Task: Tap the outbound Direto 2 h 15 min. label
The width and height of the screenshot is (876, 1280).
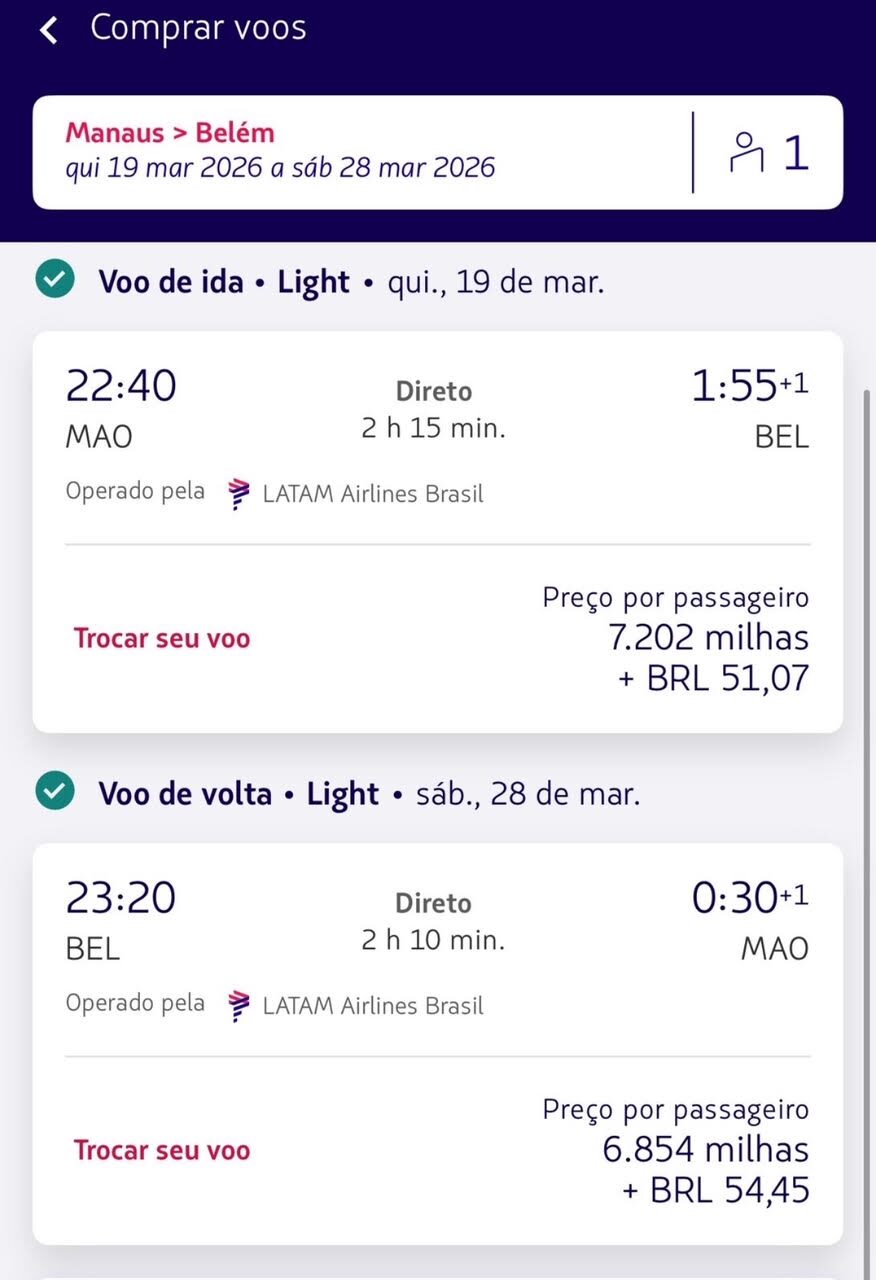Action: (433, 410)
